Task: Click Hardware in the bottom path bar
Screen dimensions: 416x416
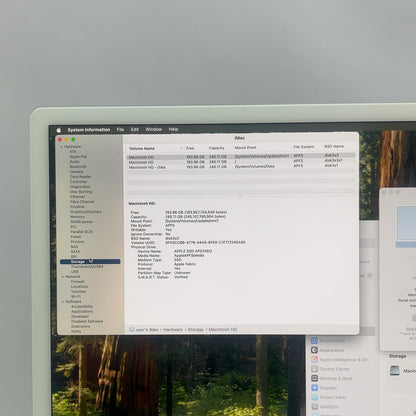Action: tap(173, 330)
